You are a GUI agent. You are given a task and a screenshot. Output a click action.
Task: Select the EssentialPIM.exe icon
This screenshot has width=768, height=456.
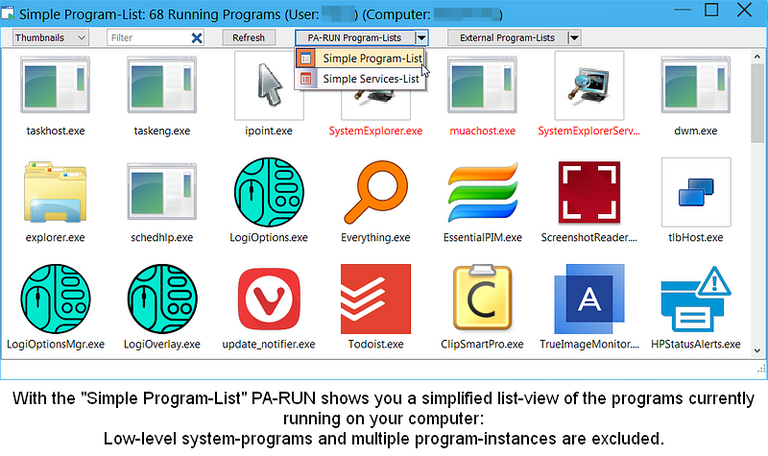[482, 192]
